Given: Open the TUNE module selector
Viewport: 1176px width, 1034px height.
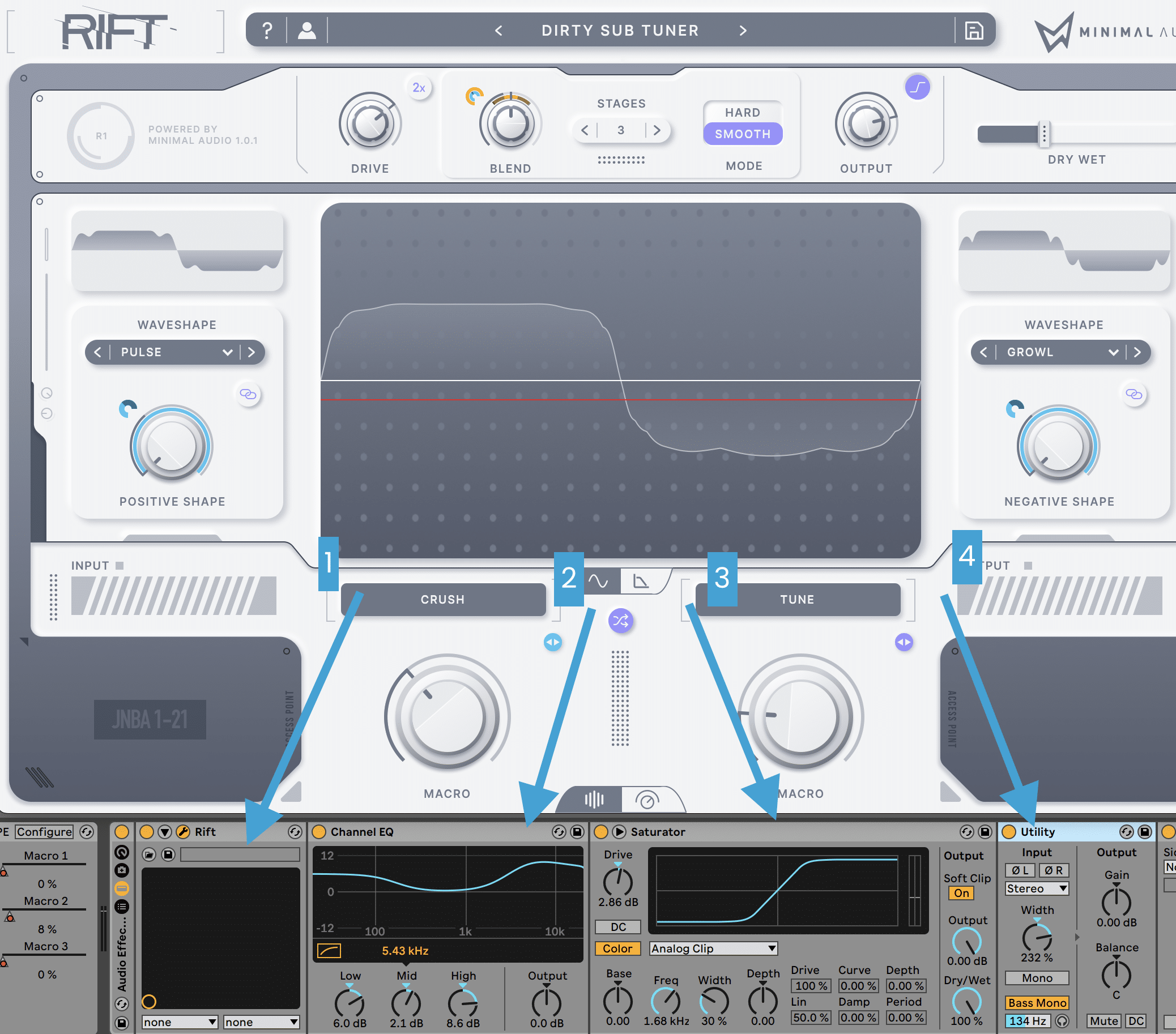Looking at the screenshot, I should [x=798, y=599].
